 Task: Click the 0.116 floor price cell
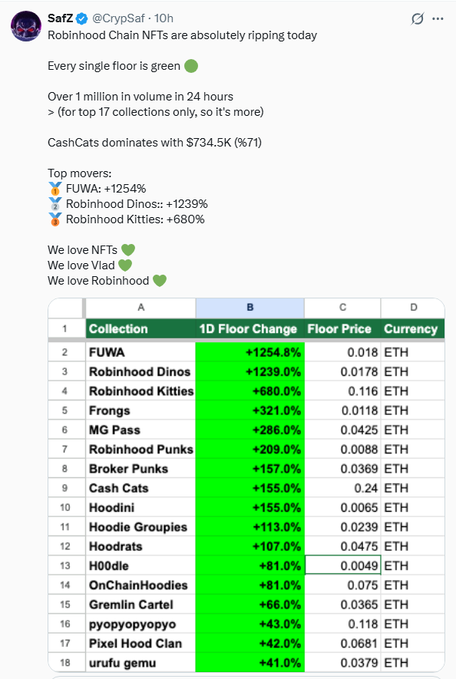pyautogui.click(x=343, y=391)
